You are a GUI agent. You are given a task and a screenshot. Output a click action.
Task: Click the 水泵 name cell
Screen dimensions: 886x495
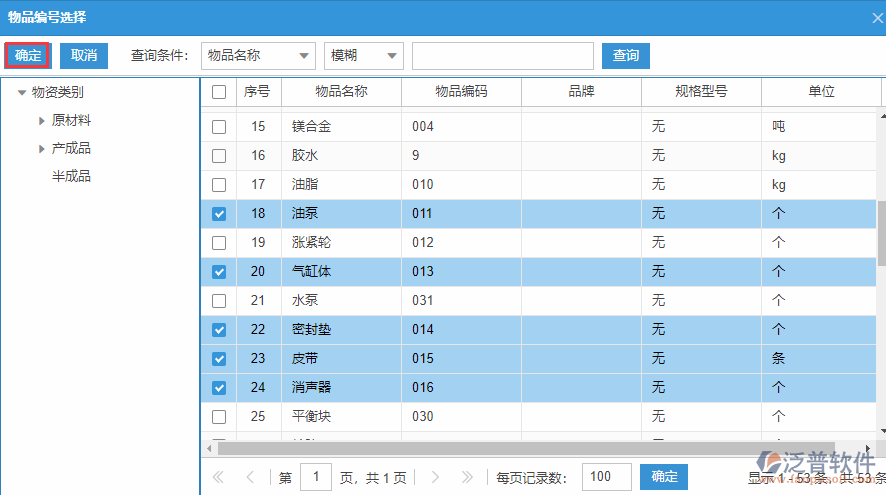pos(341,301)
